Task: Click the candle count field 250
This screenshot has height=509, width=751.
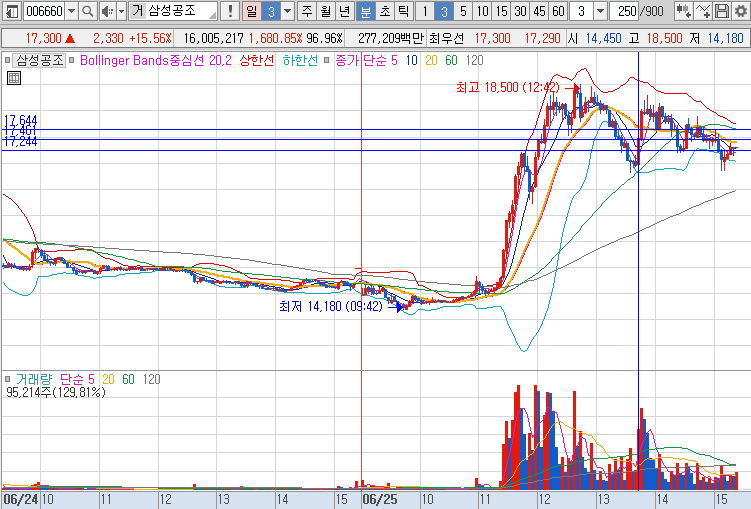Action: pyautogui.click(x=624, y=11)
